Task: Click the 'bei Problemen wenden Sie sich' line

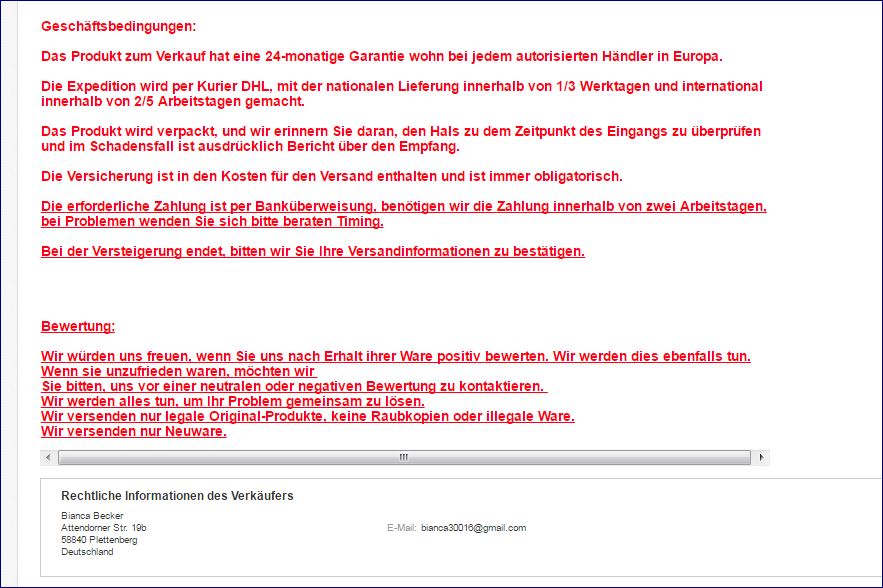Action: (212, 221)
